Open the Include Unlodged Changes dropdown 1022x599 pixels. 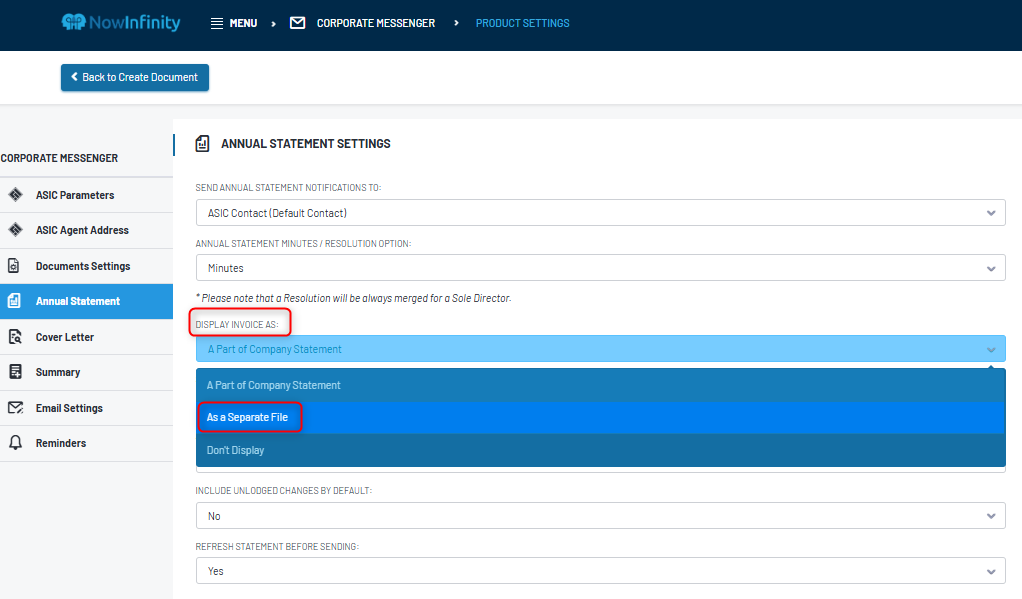600,515
